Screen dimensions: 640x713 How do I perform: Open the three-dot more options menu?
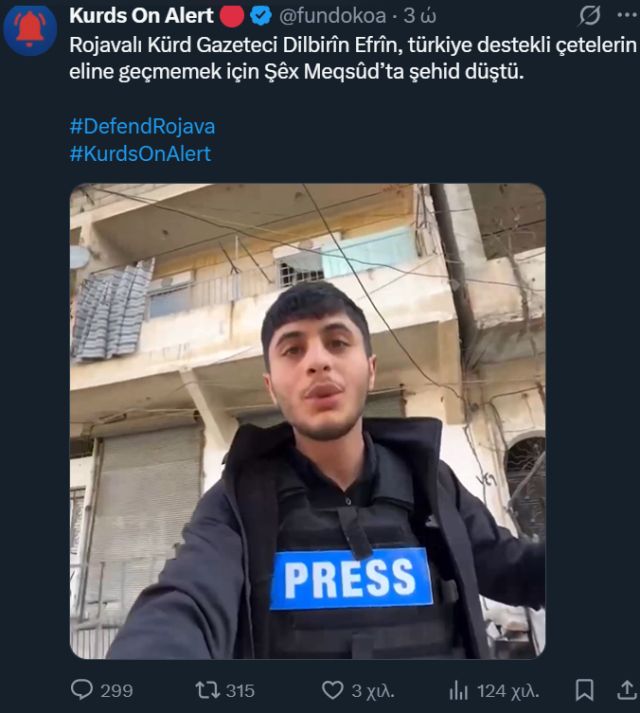[628, 15]
